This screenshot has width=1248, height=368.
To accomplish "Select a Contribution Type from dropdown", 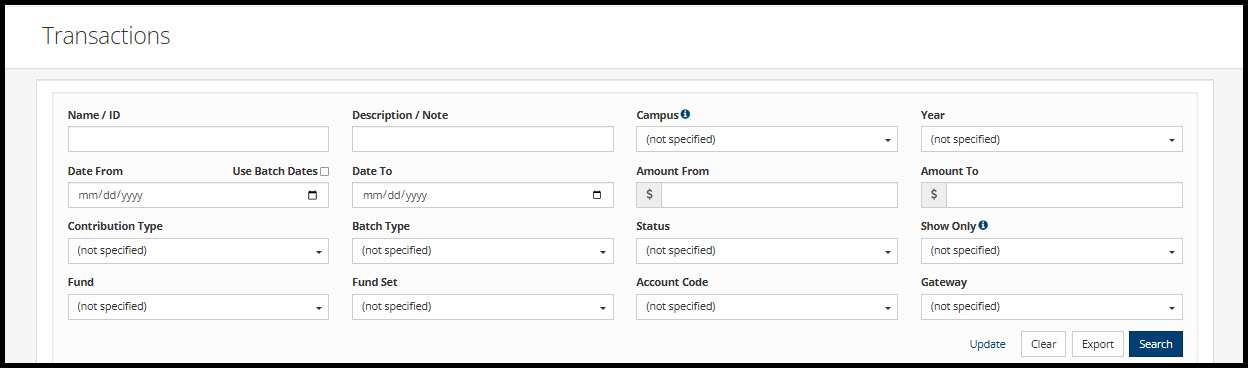I will point(198,251).
